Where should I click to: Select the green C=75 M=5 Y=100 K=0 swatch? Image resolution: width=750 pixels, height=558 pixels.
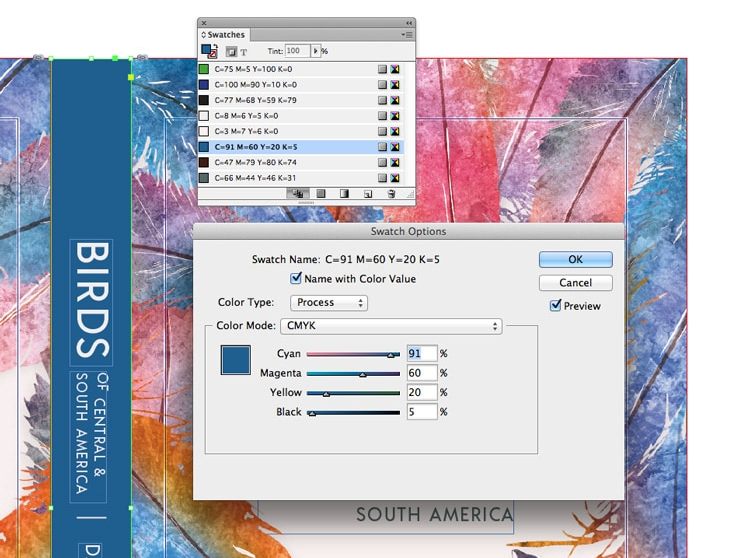[300, 69]
